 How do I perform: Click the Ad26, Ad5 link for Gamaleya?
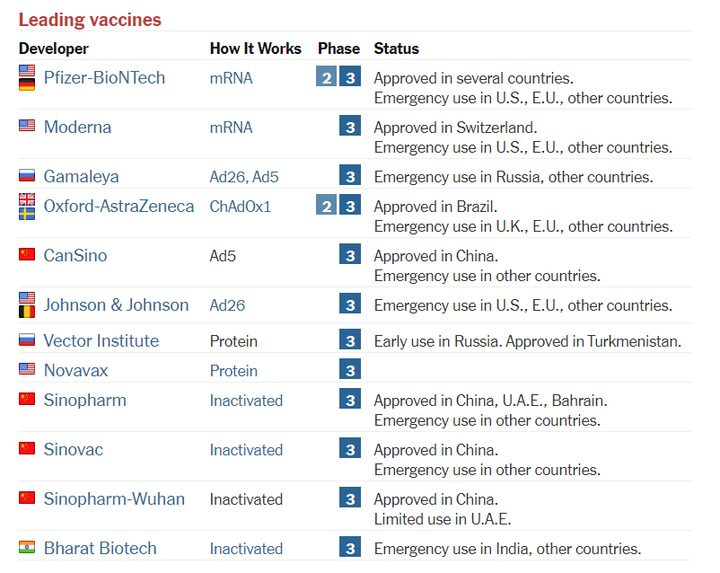pyautogui.click(x=244, y=177)
